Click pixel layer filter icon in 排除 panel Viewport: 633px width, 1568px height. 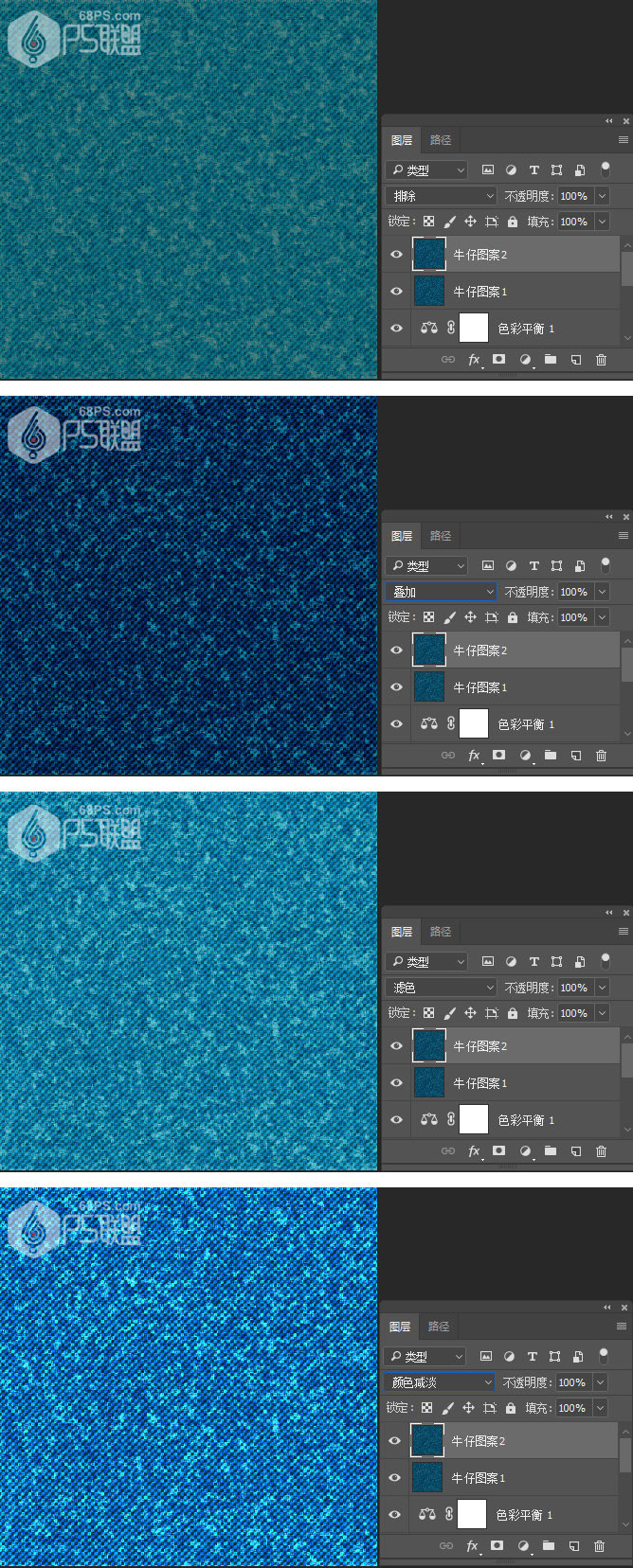(x=488, y=170)
